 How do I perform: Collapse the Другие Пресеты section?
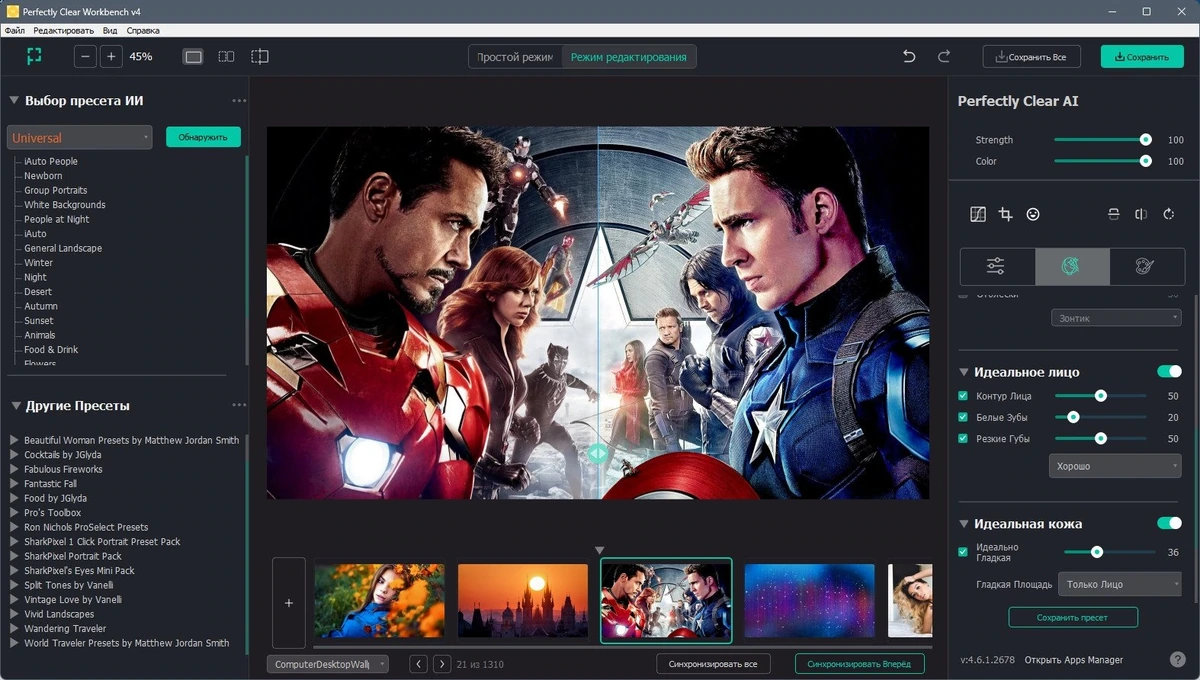[x=14, y=405]
